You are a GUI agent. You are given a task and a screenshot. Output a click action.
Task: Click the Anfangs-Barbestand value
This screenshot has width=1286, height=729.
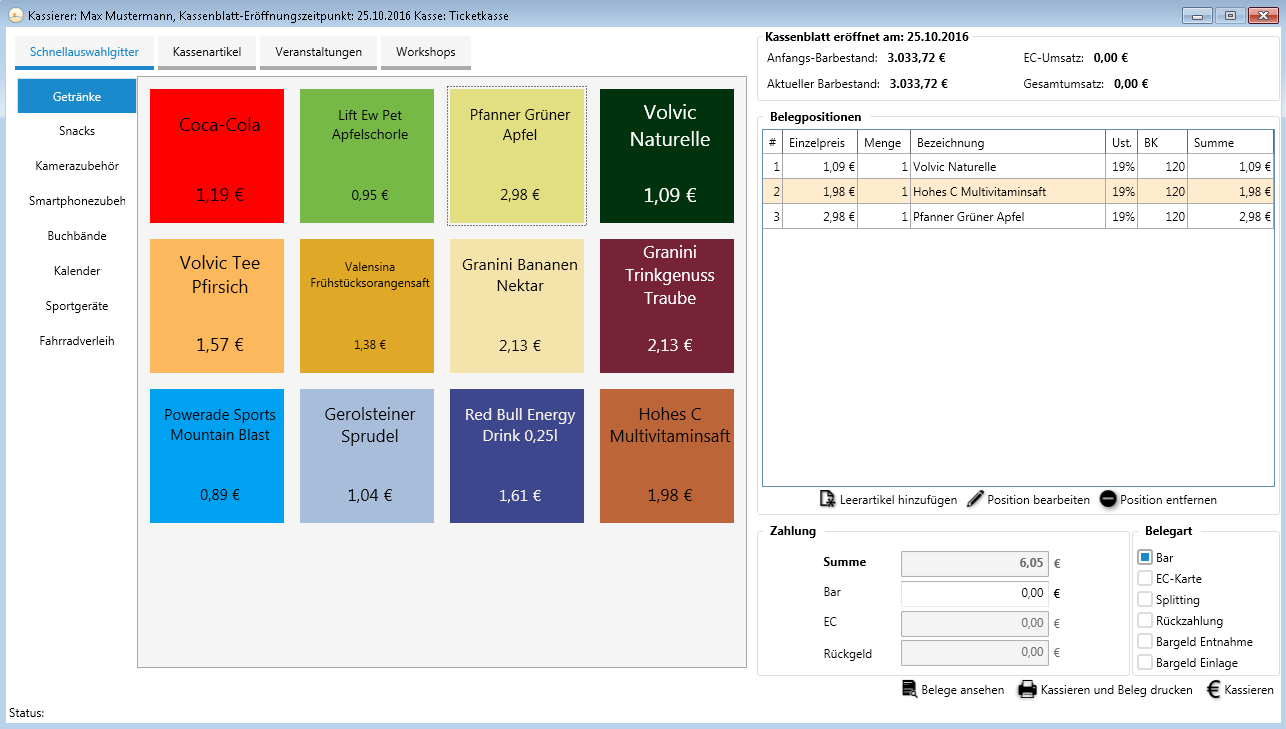tap(916, 58)
